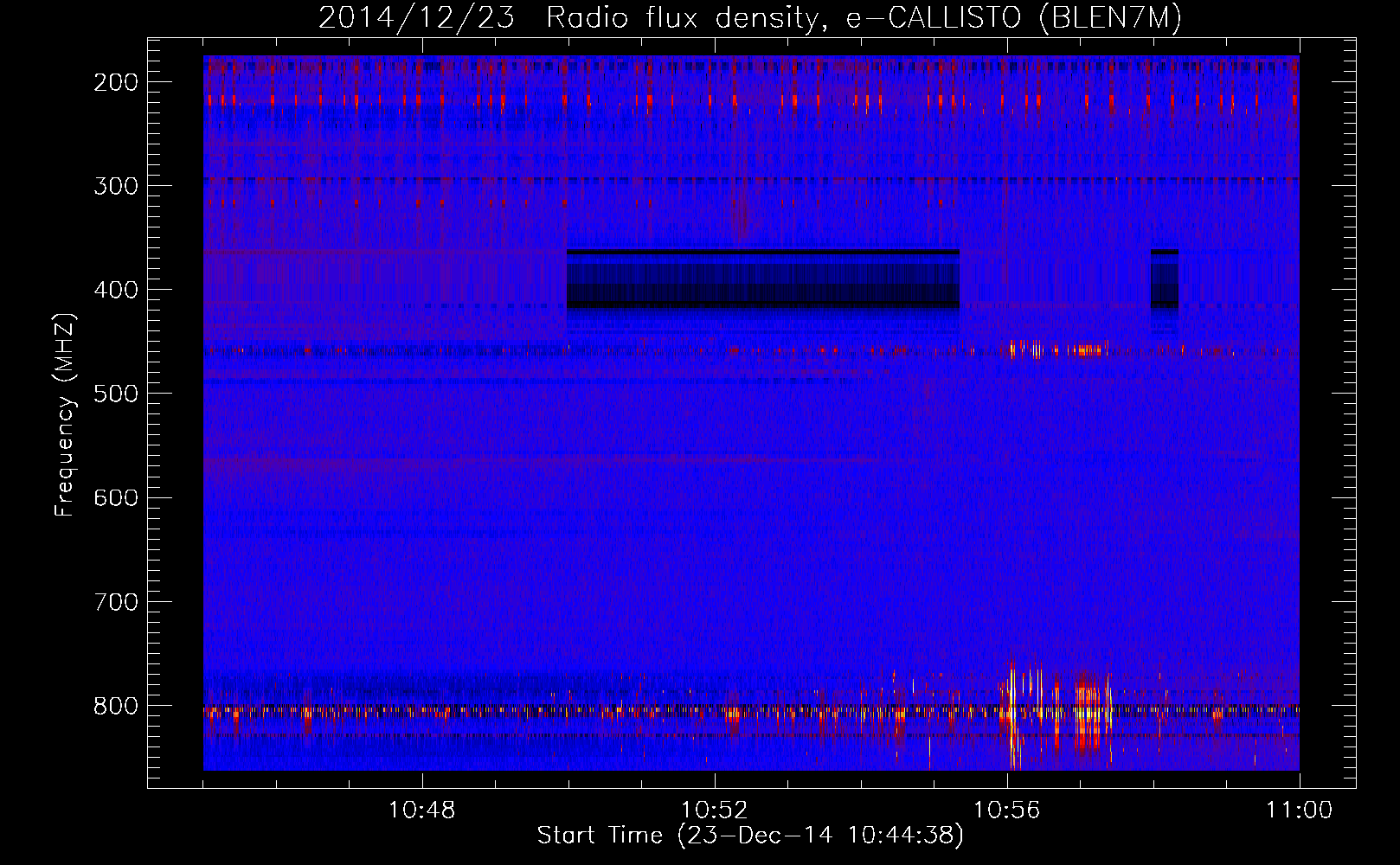The height and width of the screenshot is (865, 1400).
Task: Click the 10:56 time tick label
Action: tap(1007, 811)
